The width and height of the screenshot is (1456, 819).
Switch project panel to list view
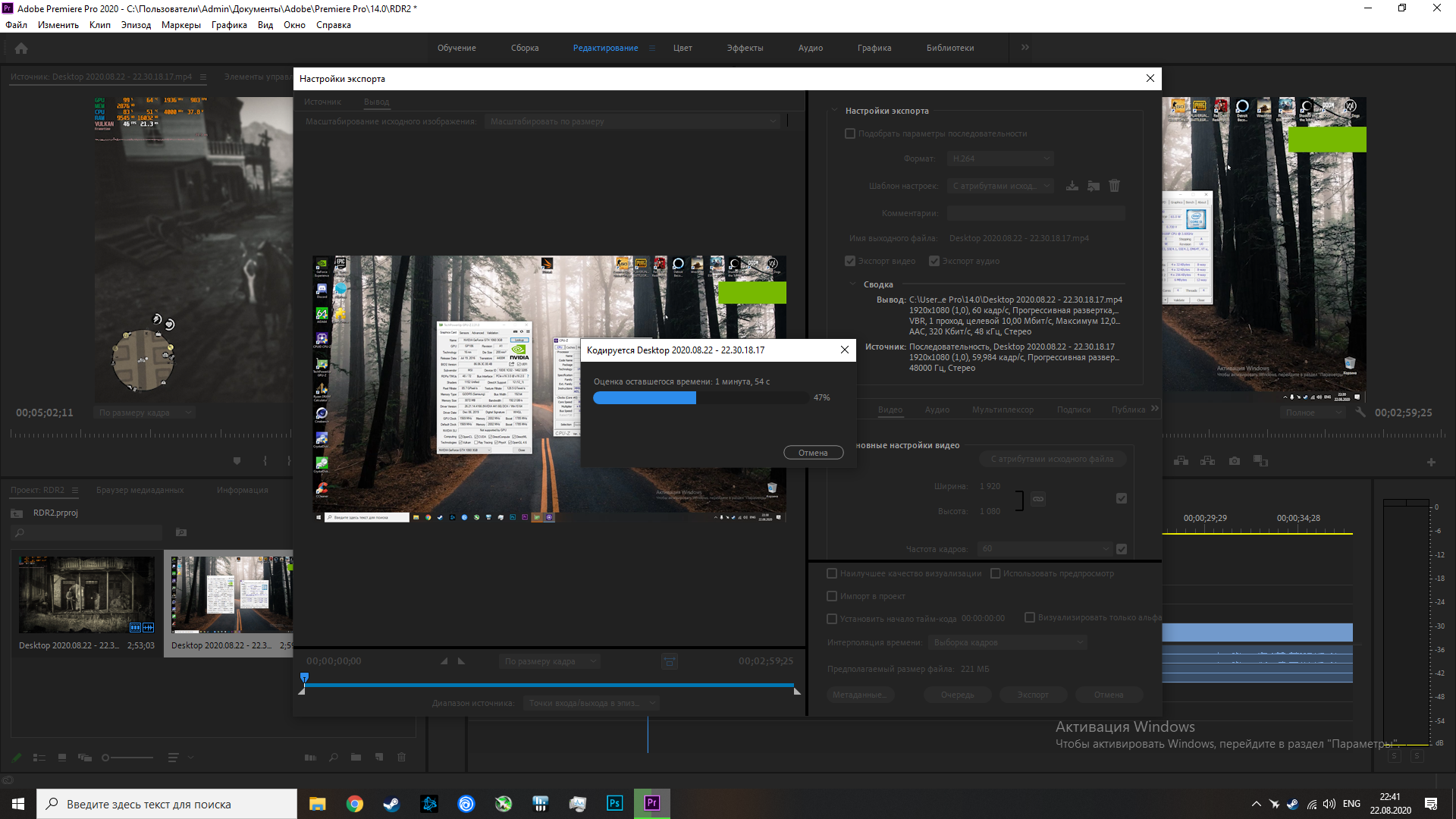(39, 758)
